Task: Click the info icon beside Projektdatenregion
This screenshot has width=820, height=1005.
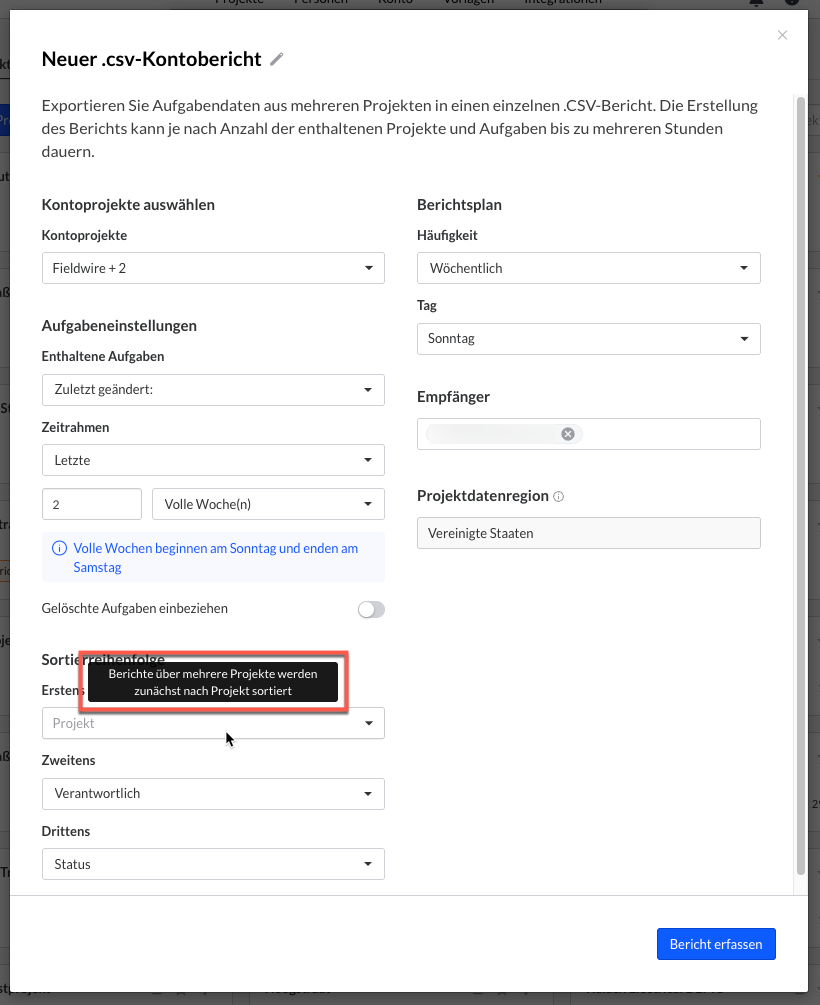Action: point(559,497)
